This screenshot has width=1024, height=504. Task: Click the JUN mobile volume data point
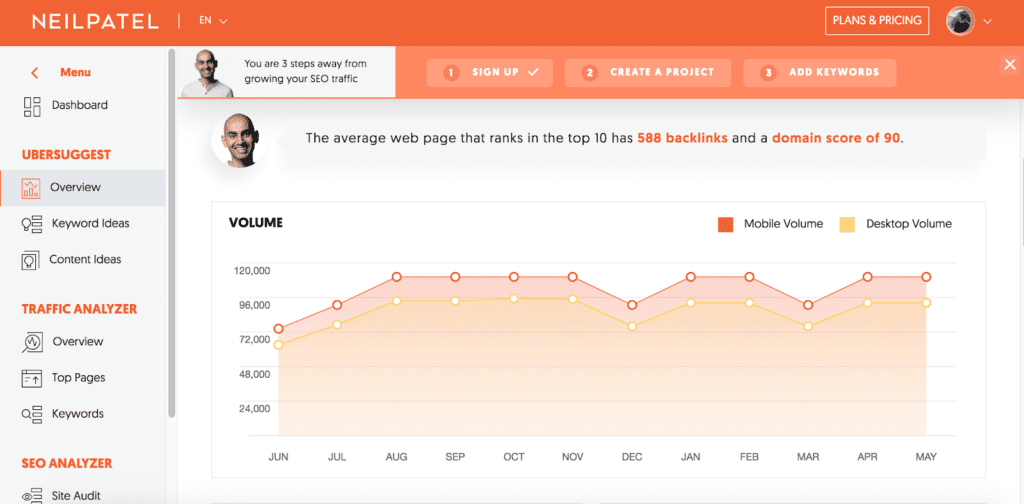click(278, 329)
